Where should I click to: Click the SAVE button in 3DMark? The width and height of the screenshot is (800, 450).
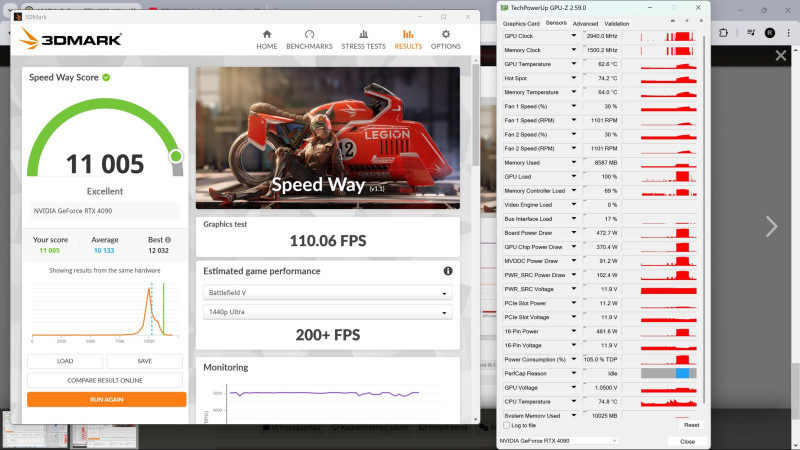tap(144, 361)
